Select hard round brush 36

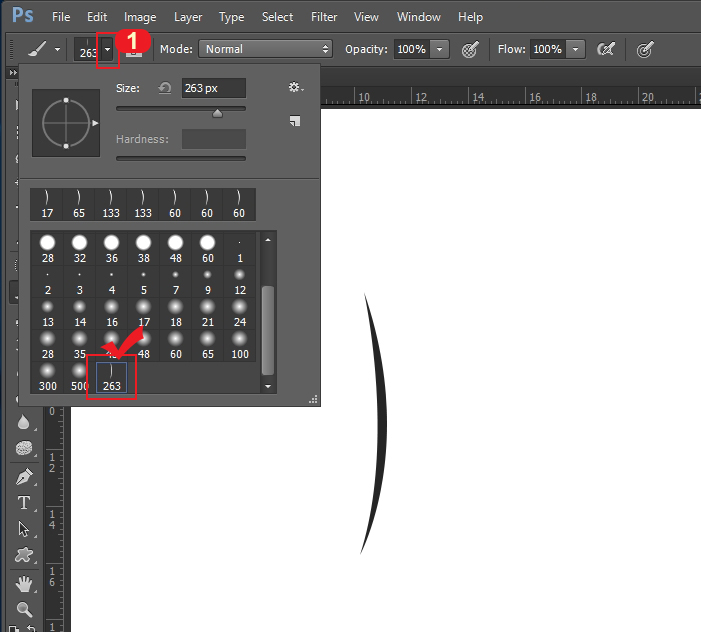[x=112, y=249]
